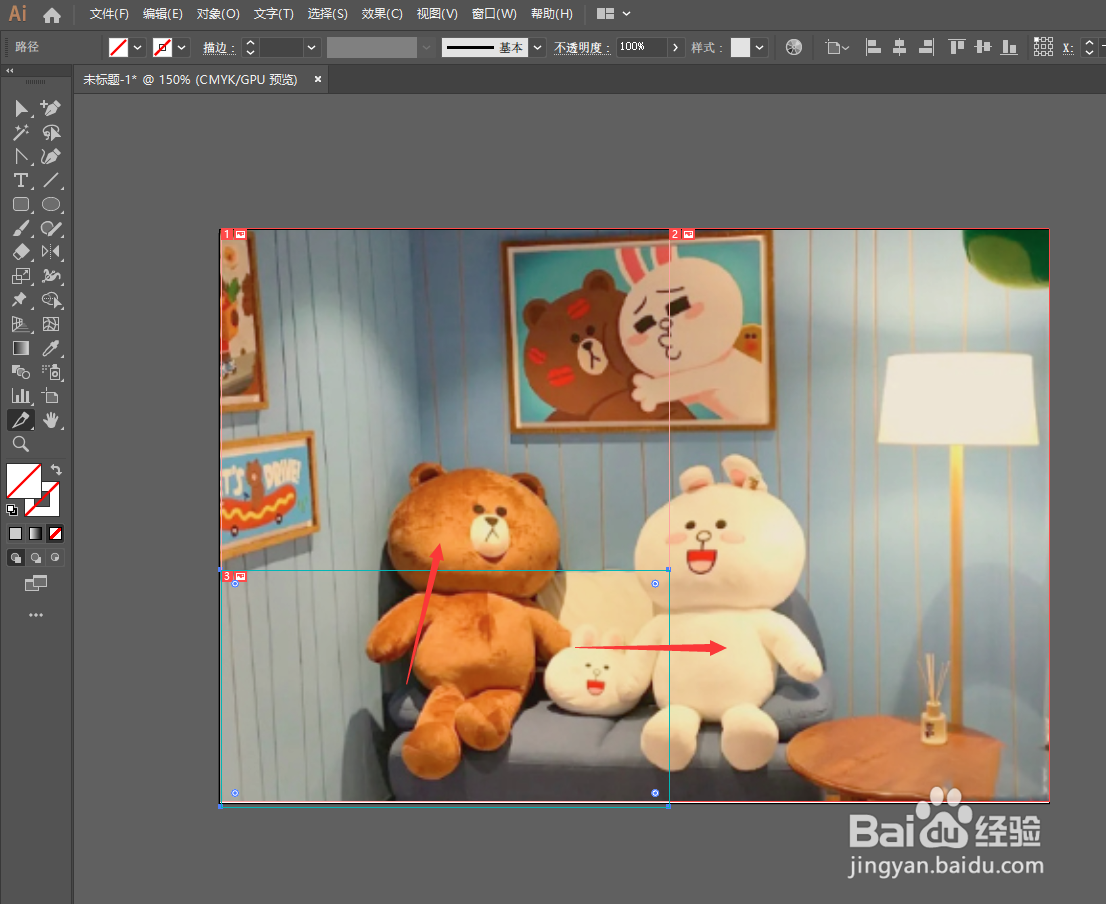Click horizontal align left icon

tap(873, 47)
